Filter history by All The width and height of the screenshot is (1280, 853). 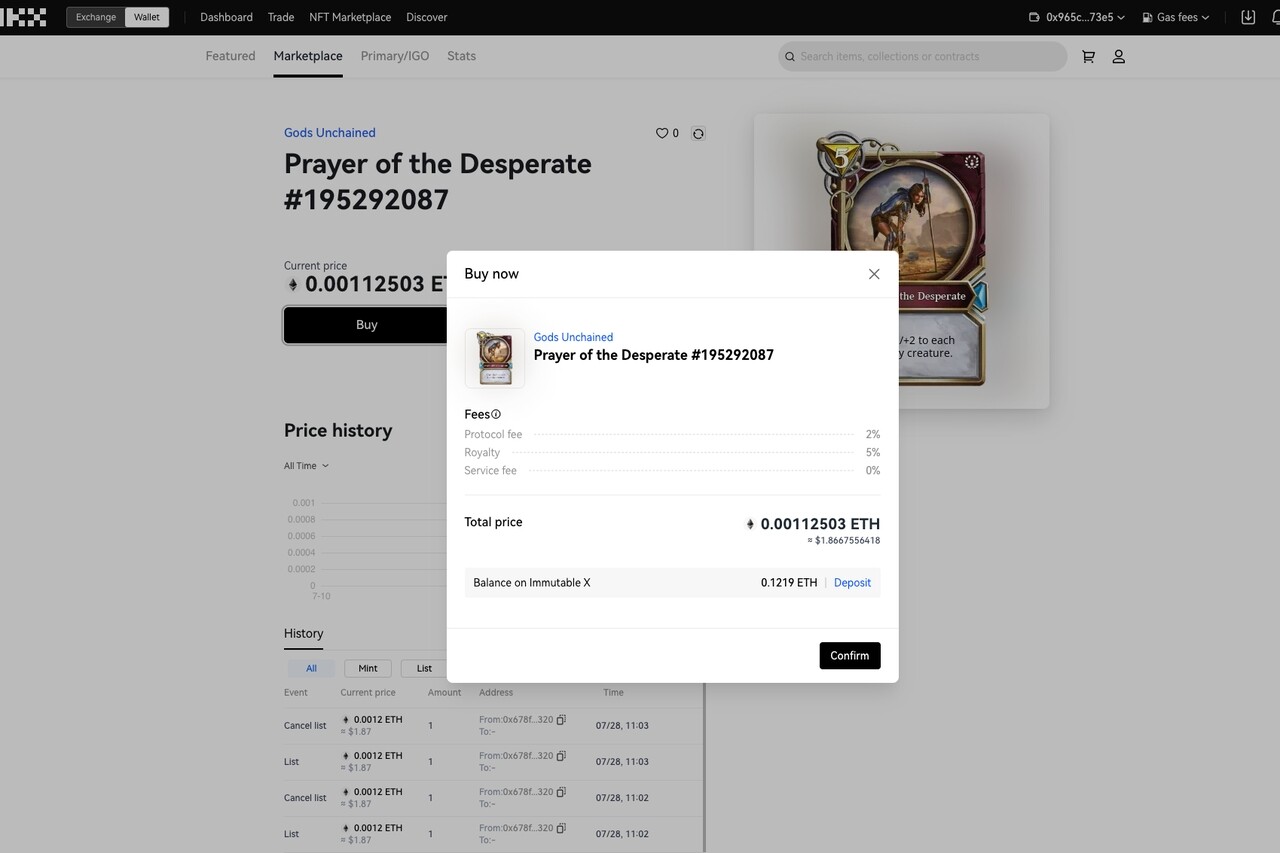coord(311,668)
